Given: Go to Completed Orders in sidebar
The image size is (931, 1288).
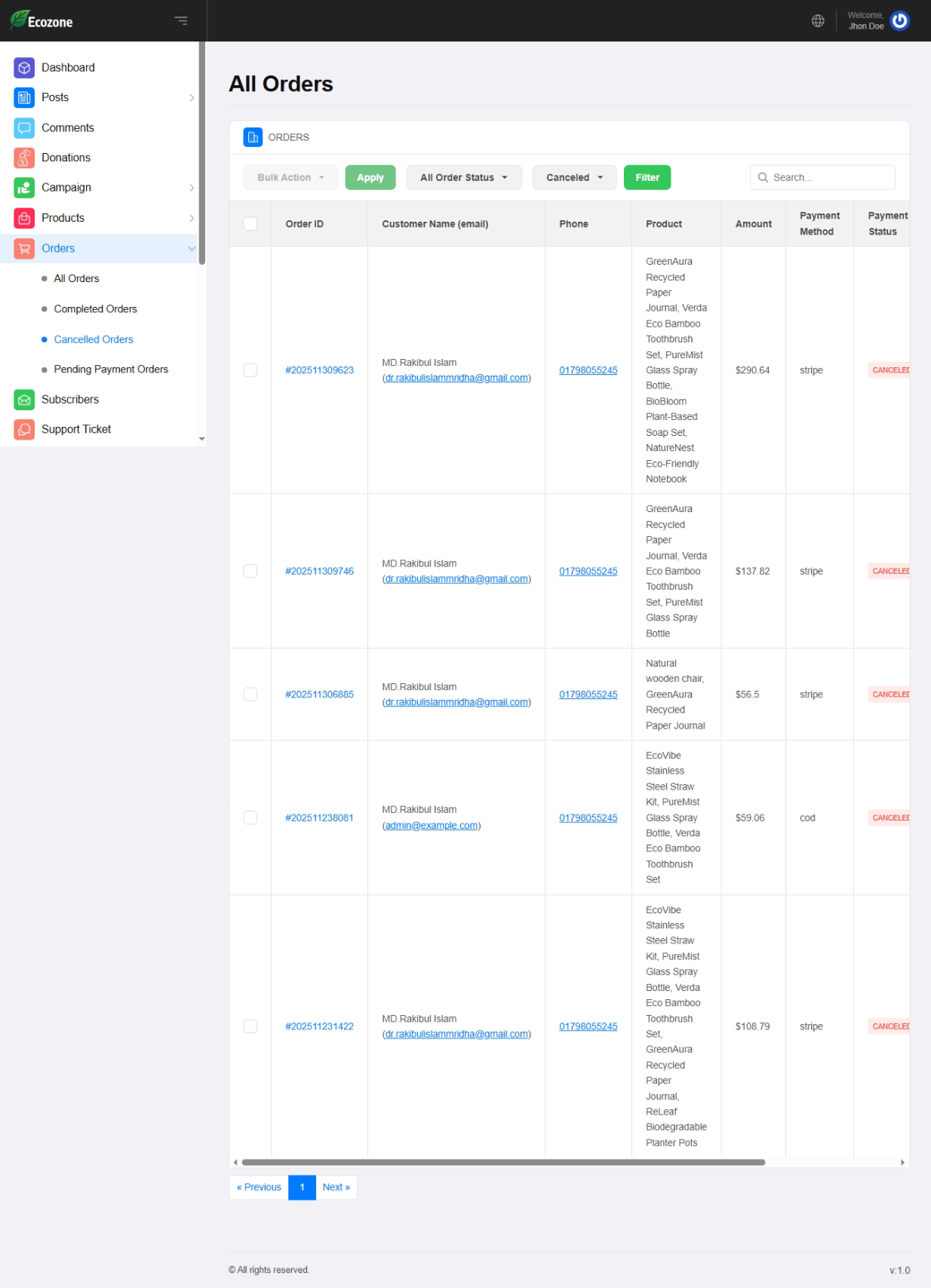Looking at the screenshot, I should pos(95,309).
